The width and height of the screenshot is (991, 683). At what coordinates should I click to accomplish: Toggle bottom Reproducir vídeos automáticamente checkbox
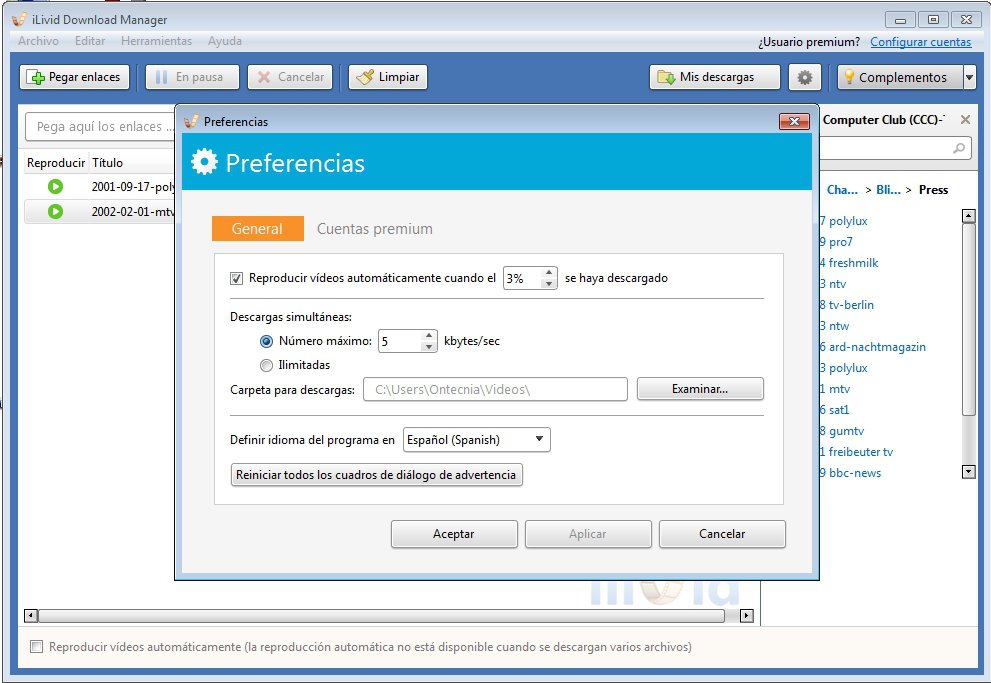tap(37, 646)
